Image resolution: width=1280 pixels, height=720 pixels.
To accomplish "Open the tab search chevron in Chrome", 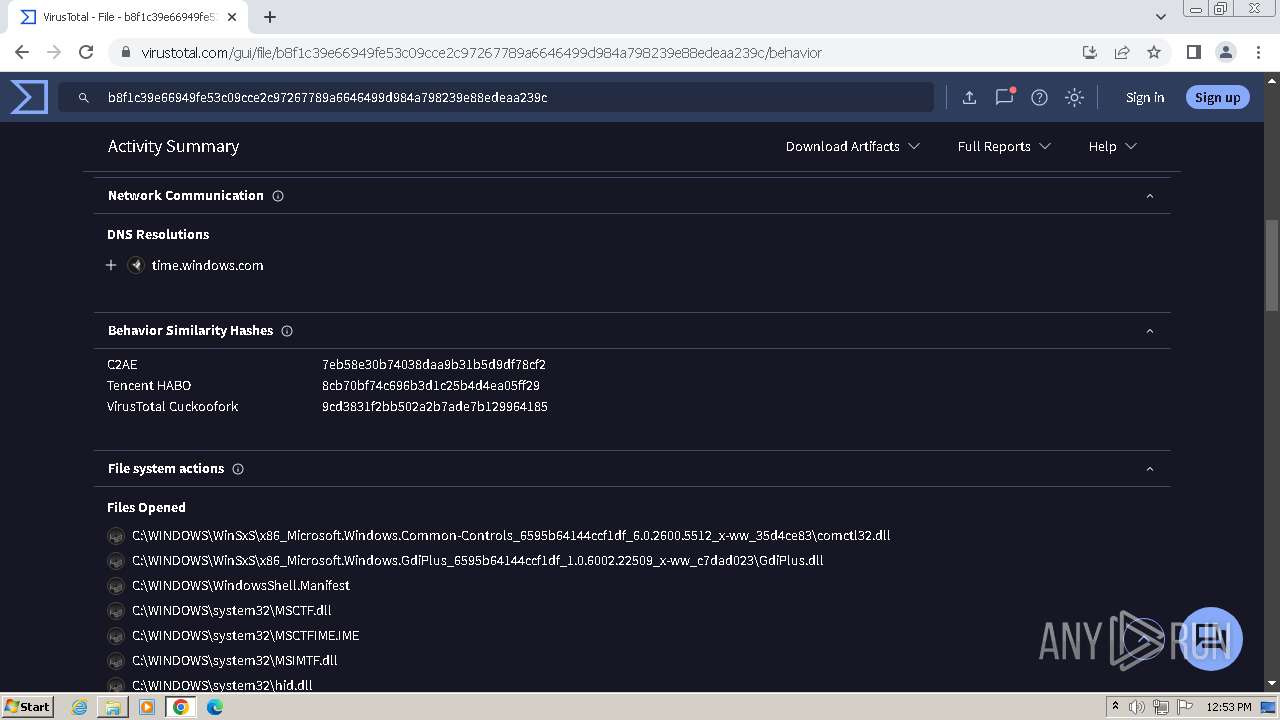I will point(1160,17).
